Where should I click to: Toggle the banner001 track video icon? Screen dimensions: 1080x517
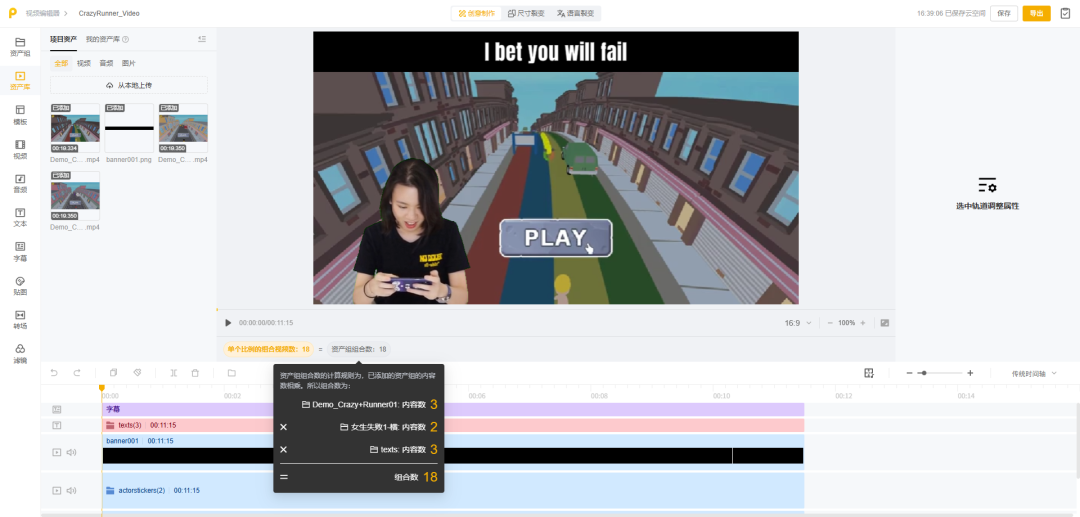click(x=56, y=452)
